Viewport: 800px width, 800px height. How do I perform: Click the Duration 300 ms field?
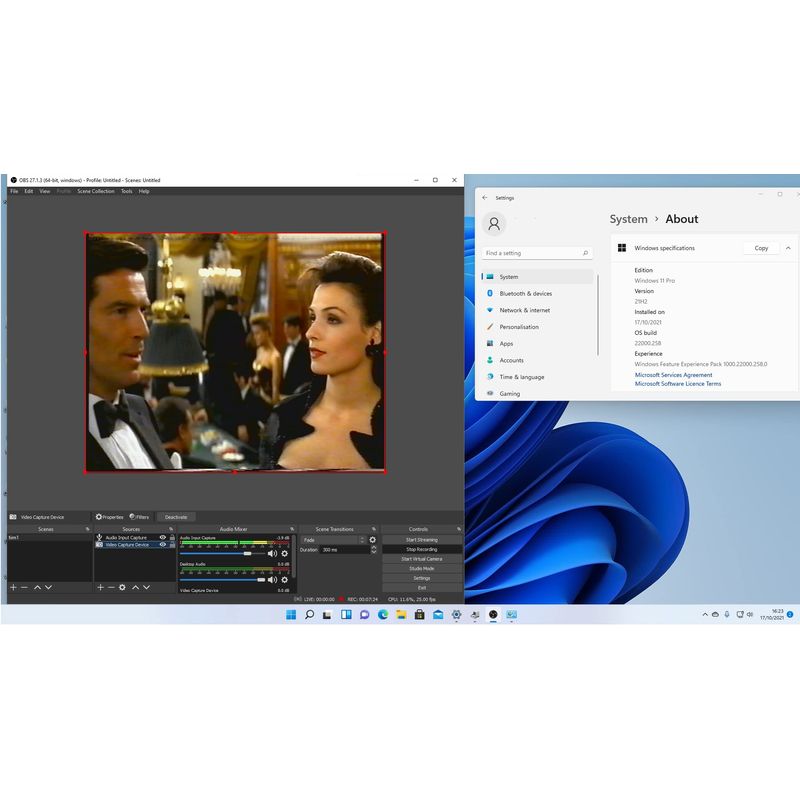click(x=344, y=549)
